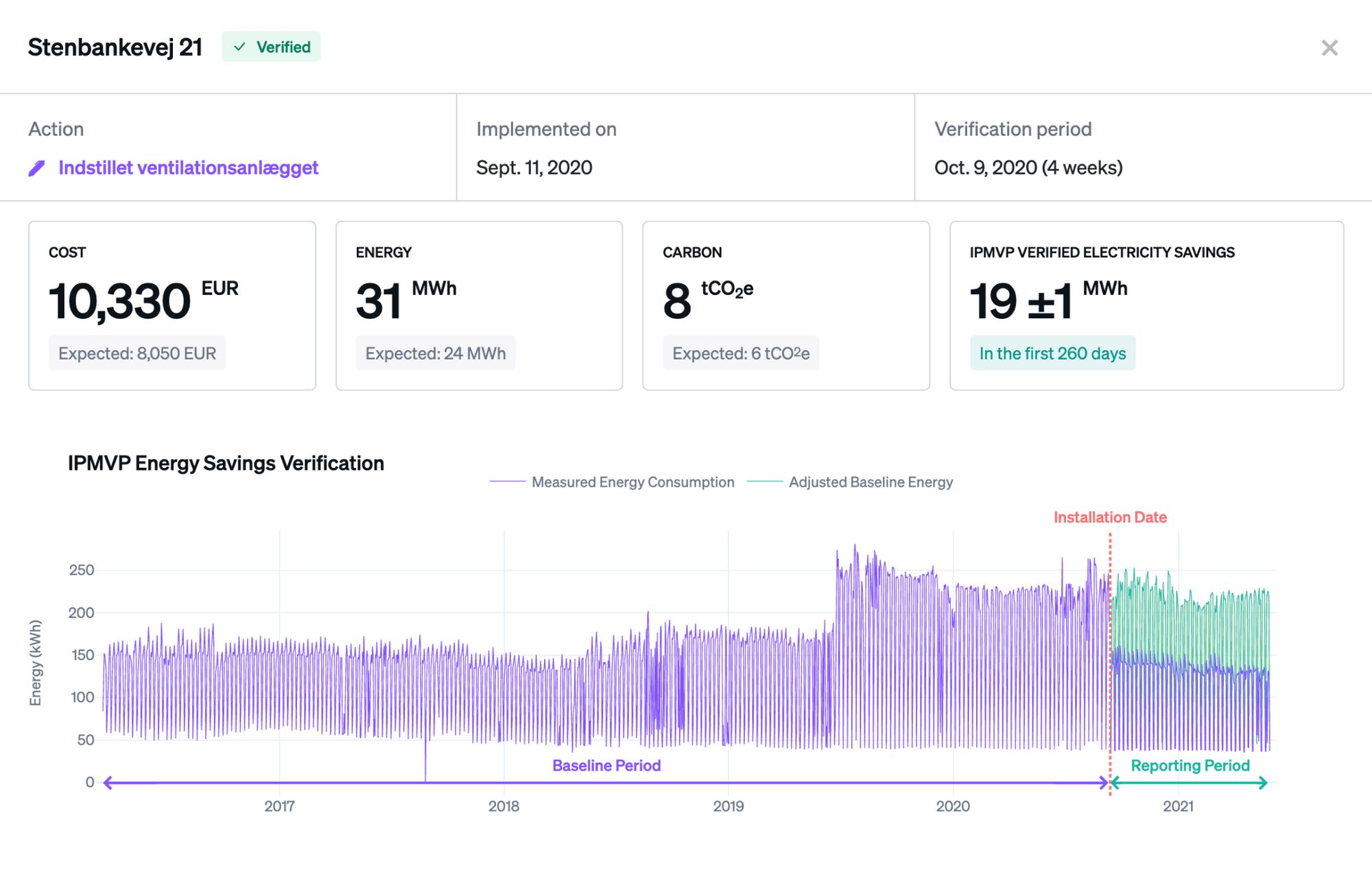1372x872 pixels.
Task: Click the left arrowhead of the Baseline Period
Action: (x=108, y=783)
